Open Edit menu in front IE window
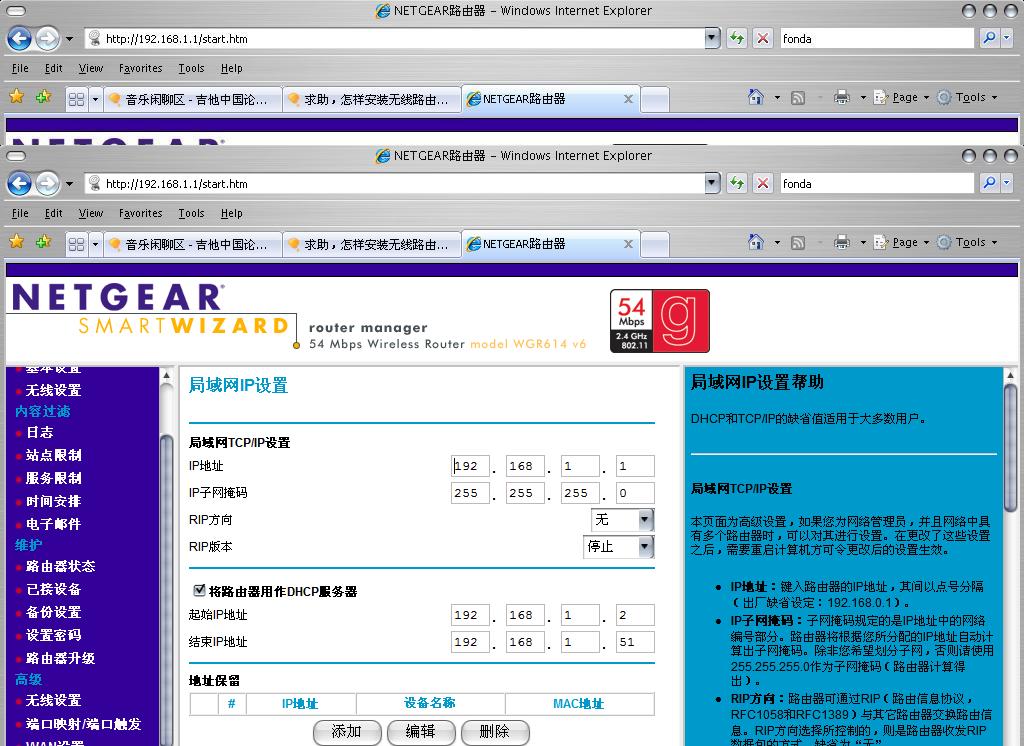 [54, 213]
